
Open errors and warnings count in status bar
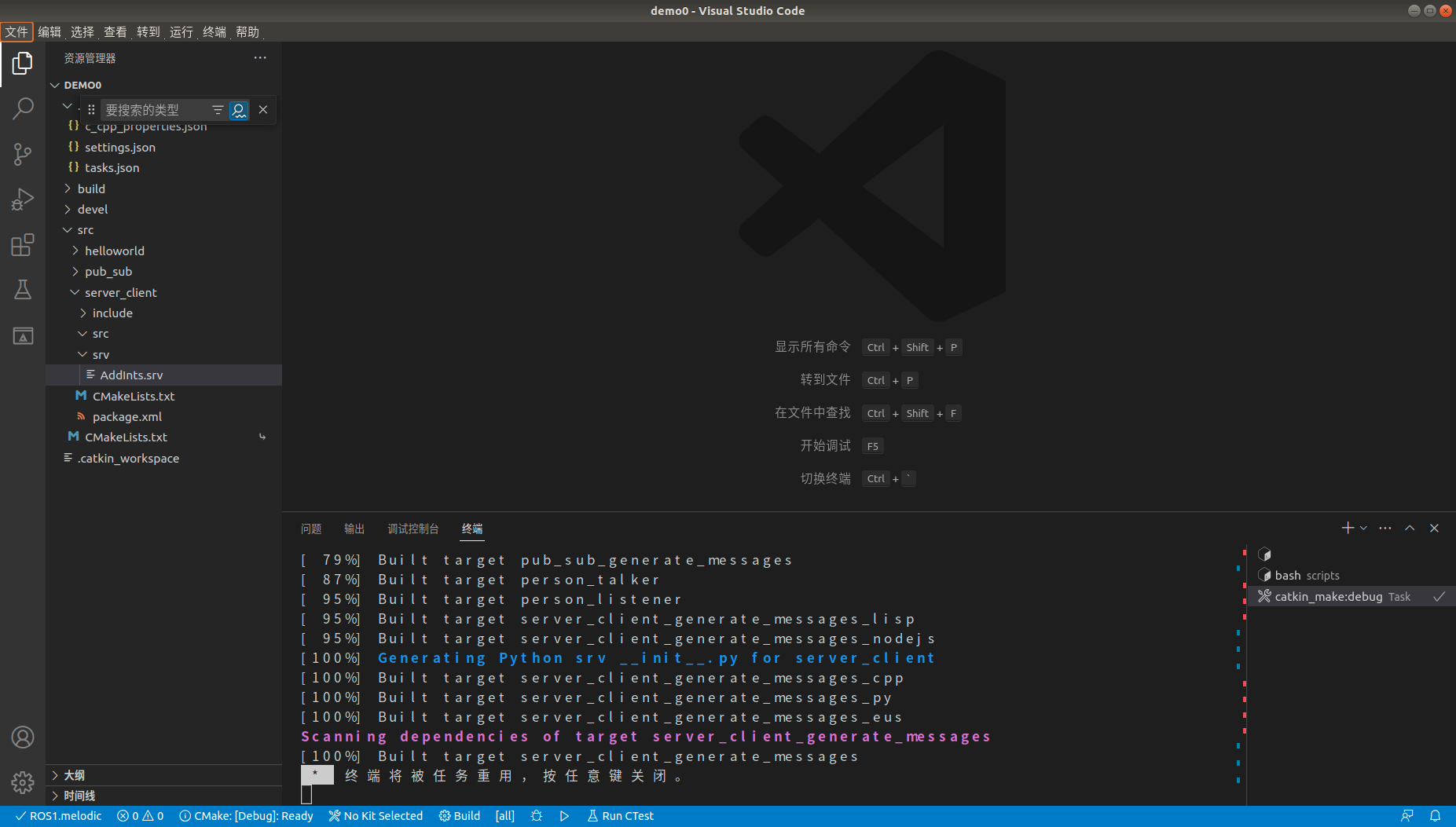pos(141,816)
